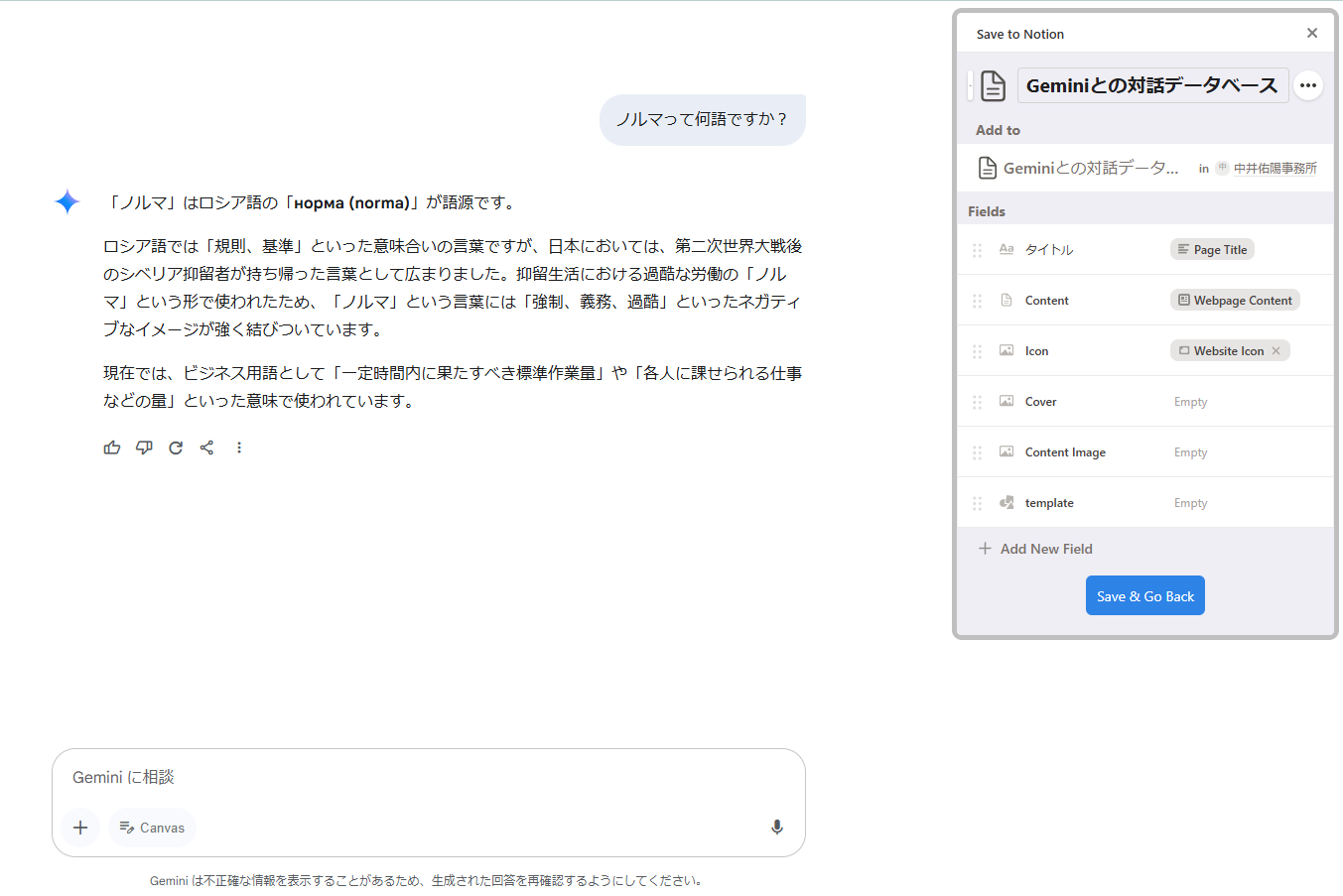
Task: Remove the Website Icon value
Action: (x=1276, y=350)
